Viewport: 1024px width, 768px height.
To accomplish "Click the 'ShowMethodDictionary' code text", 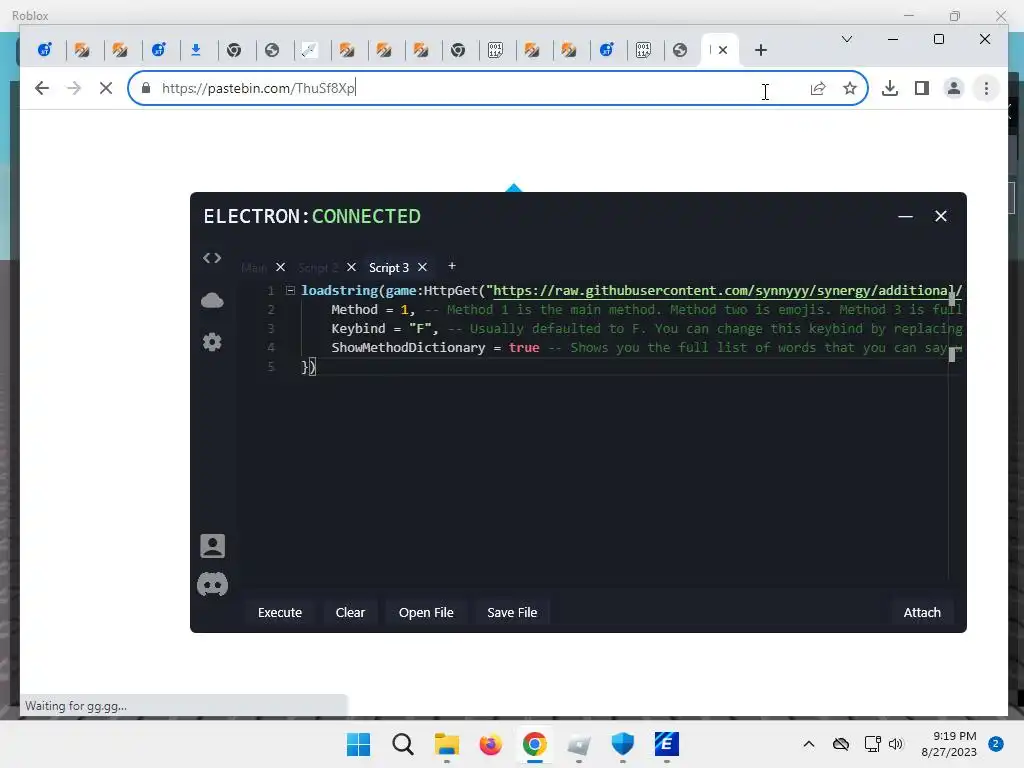I will coord(408,347).
